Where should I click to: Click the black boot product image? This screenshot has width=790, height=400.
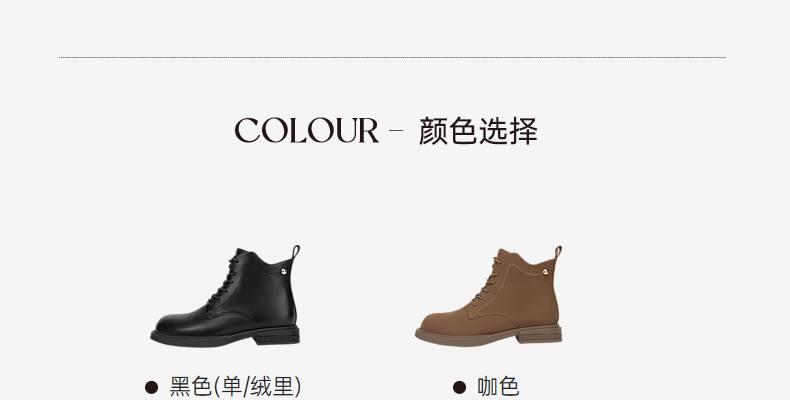click(225, 296)
